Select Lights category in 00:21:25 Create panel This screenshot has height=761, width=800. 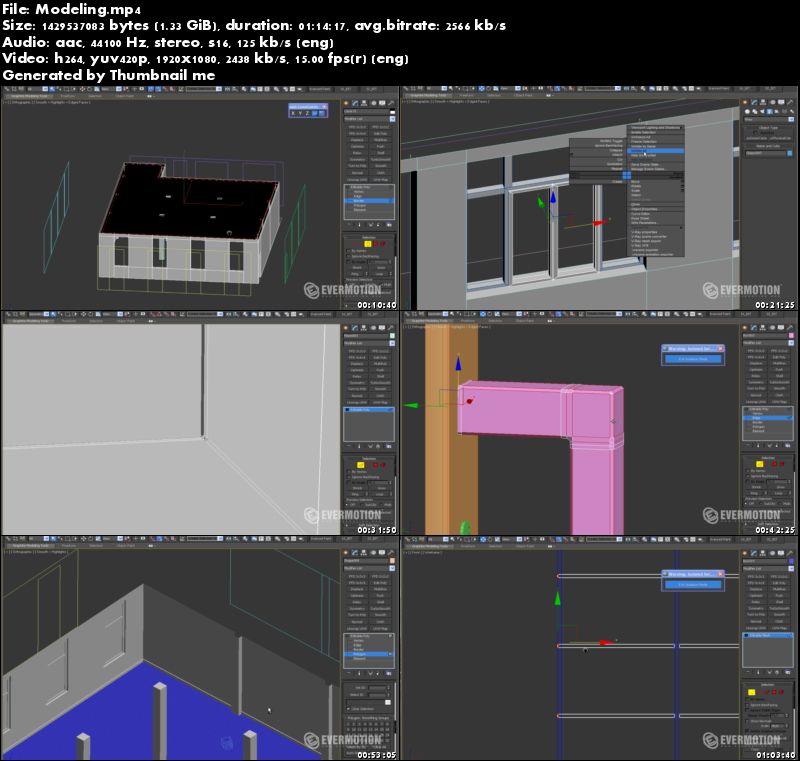[762, 111]
